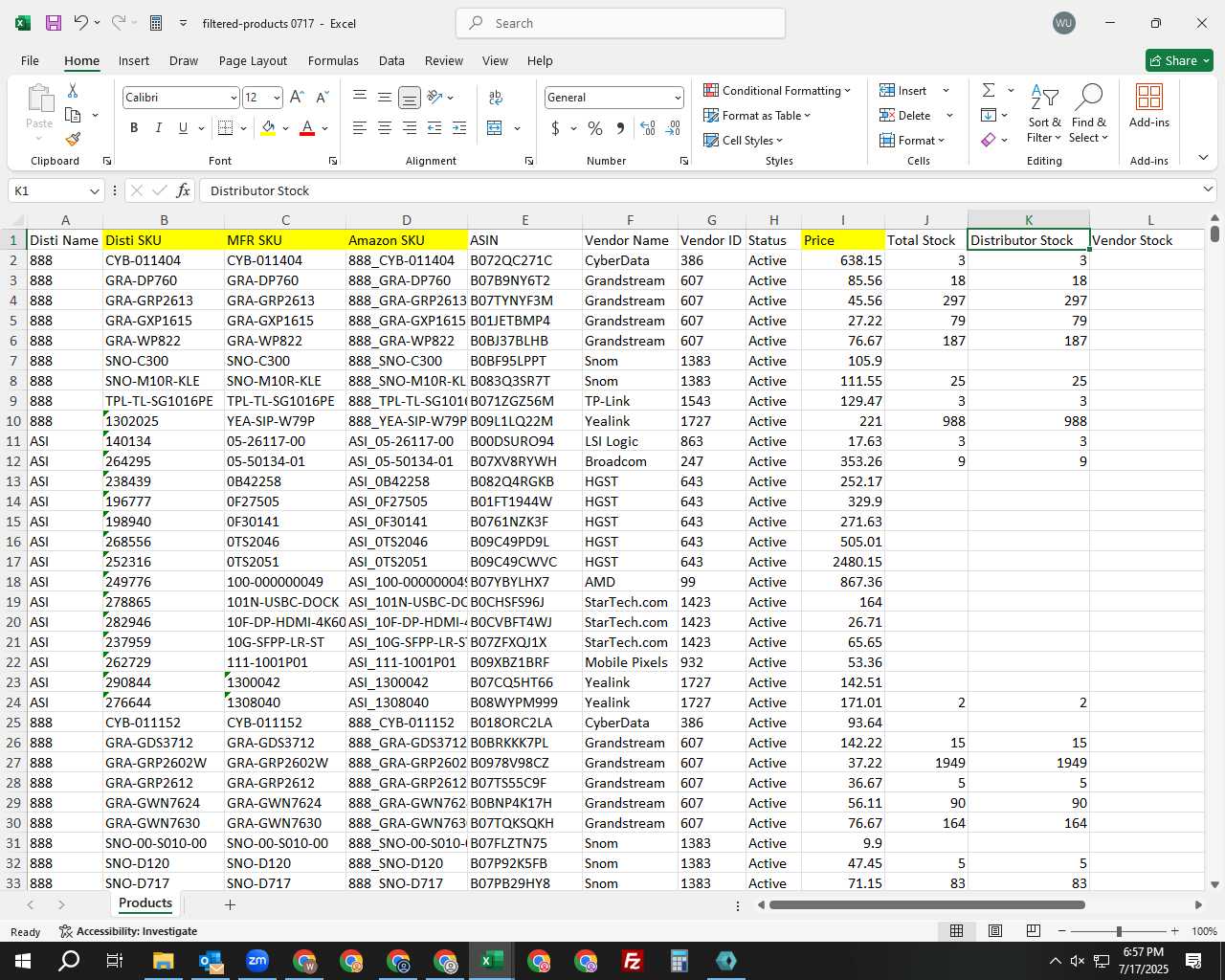
Task: Click the Borders icon
Action: 226,128
